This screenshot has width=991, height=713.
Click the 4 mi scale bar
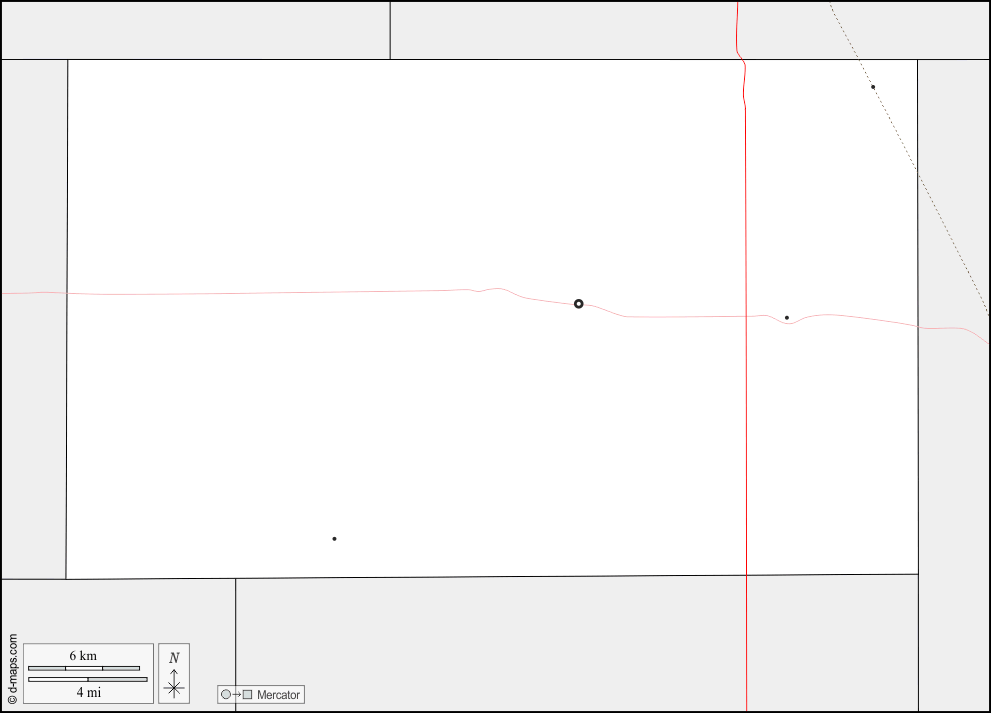[88, 679]
